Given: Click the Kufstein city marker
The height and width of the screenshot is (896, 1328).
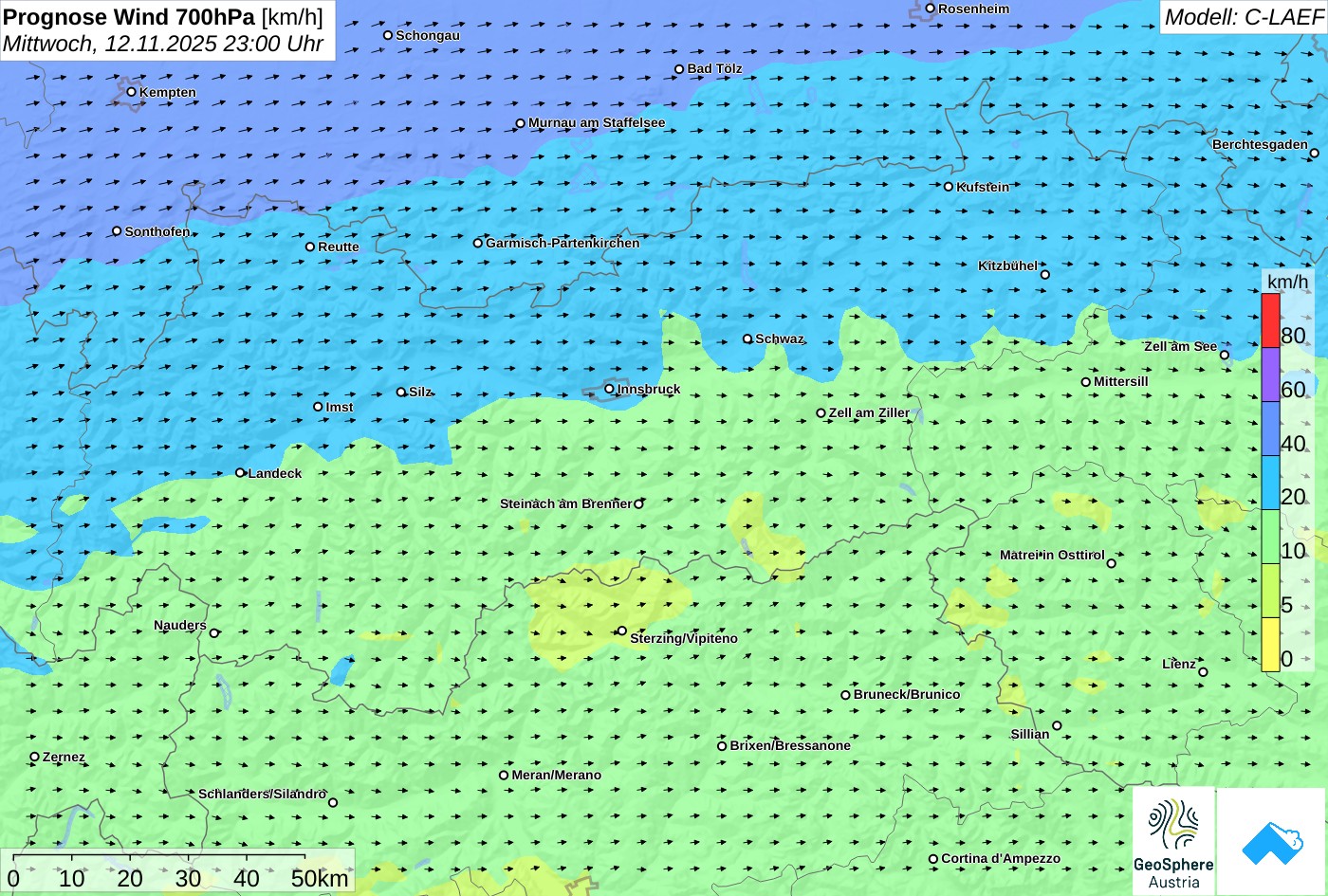Looking at the screenshot, I should (948, 187).
